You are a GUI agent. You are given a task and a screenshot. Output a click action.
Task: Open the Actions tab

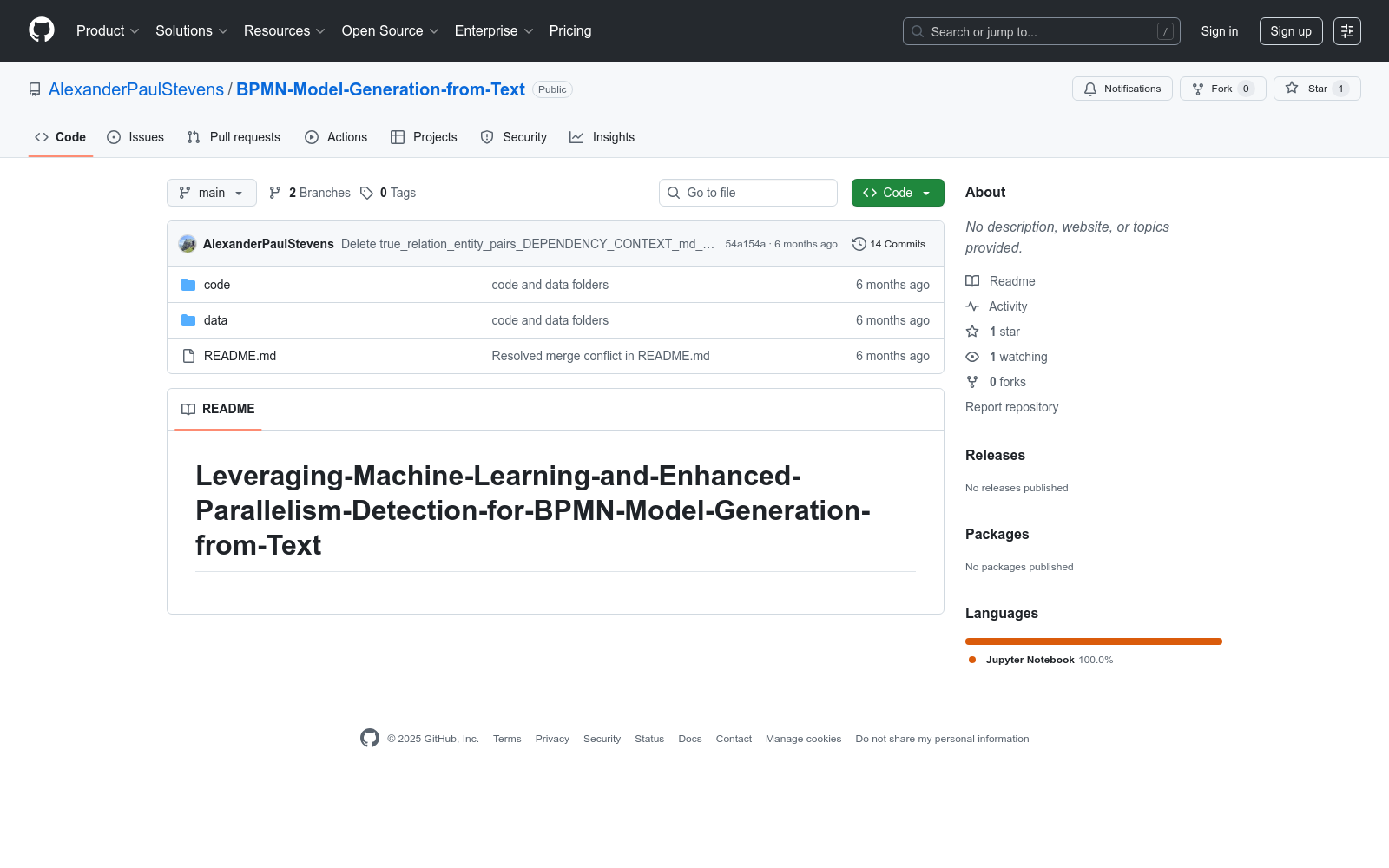[336, 137]
